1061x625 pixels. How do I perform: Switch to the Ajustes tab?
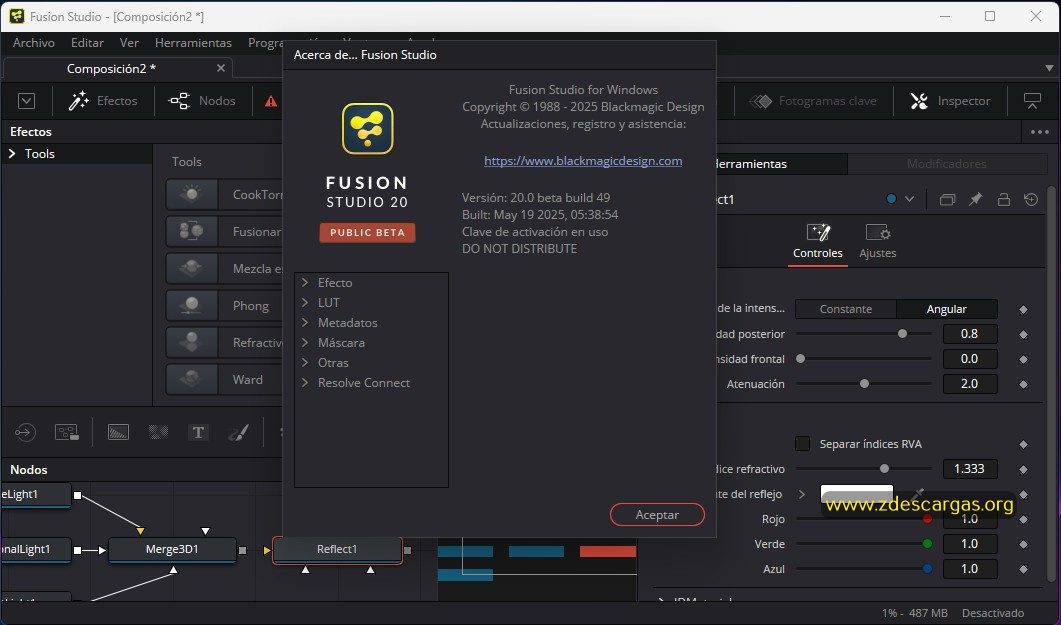coord(878,241)
